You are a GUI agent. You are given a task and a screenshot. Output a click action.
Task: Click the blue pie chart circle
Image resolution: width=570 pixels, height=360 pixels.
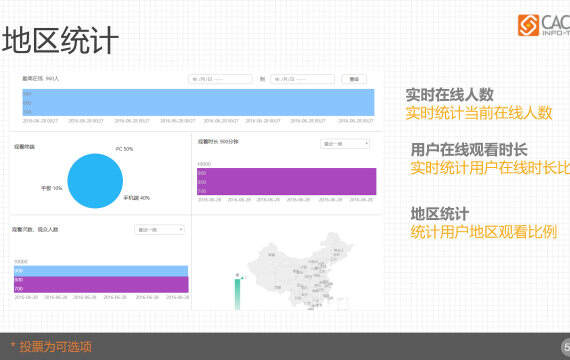click(95, 181)
